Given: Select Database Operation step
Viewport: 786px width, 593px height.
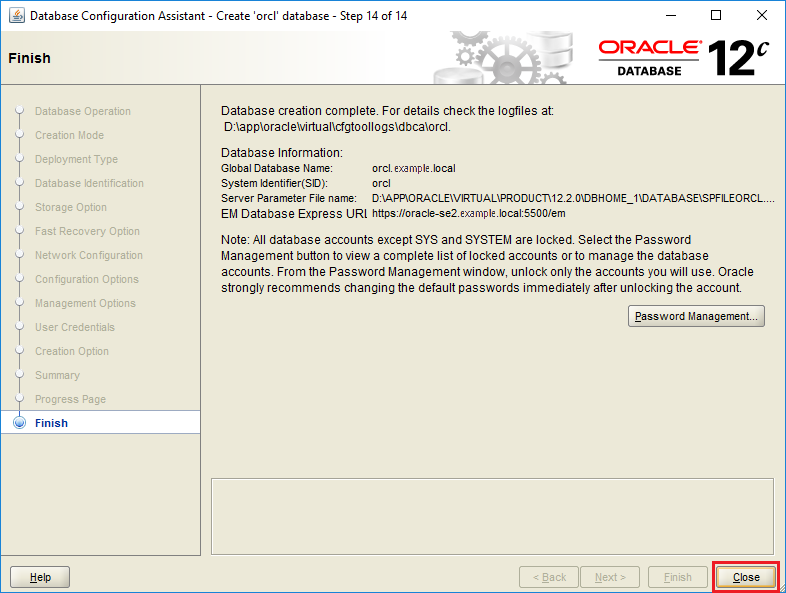Looking at the screenshot, I should (83, 111).
